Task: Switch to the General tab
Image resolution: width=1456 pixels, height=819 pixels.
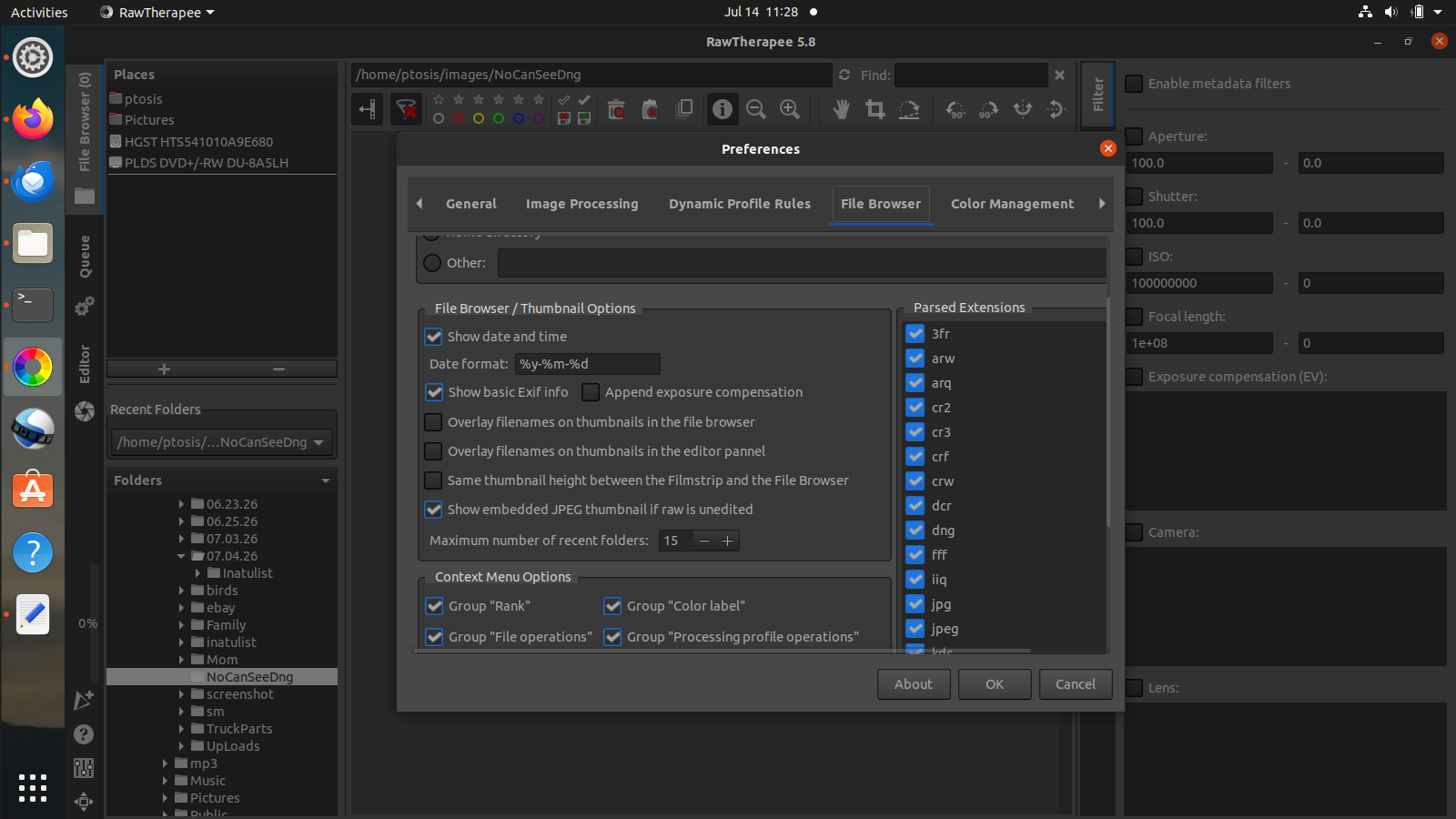Action: pyautogui.click(x=471, y=204)
